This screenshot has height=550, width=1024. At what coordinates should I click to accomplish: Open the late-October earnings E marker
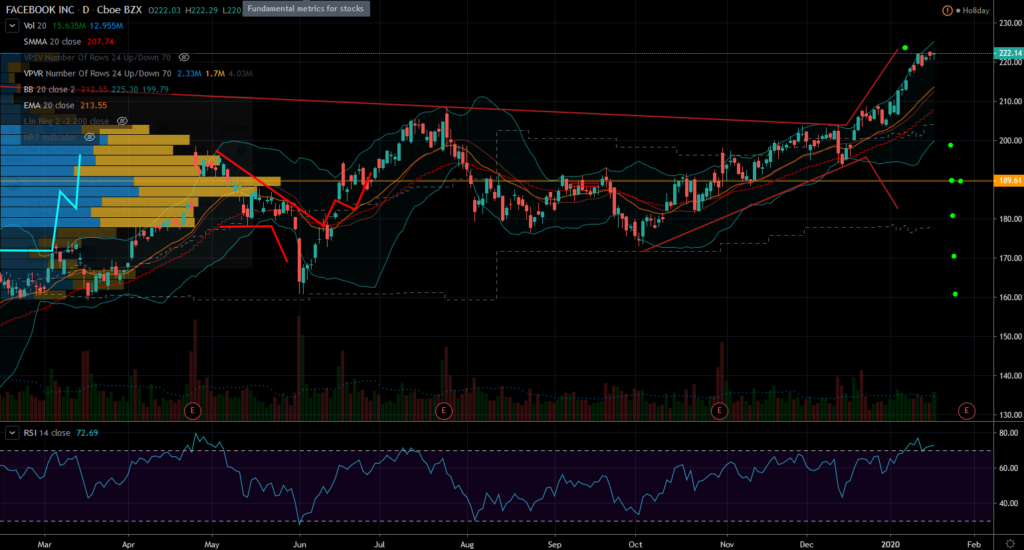[719, 411]
